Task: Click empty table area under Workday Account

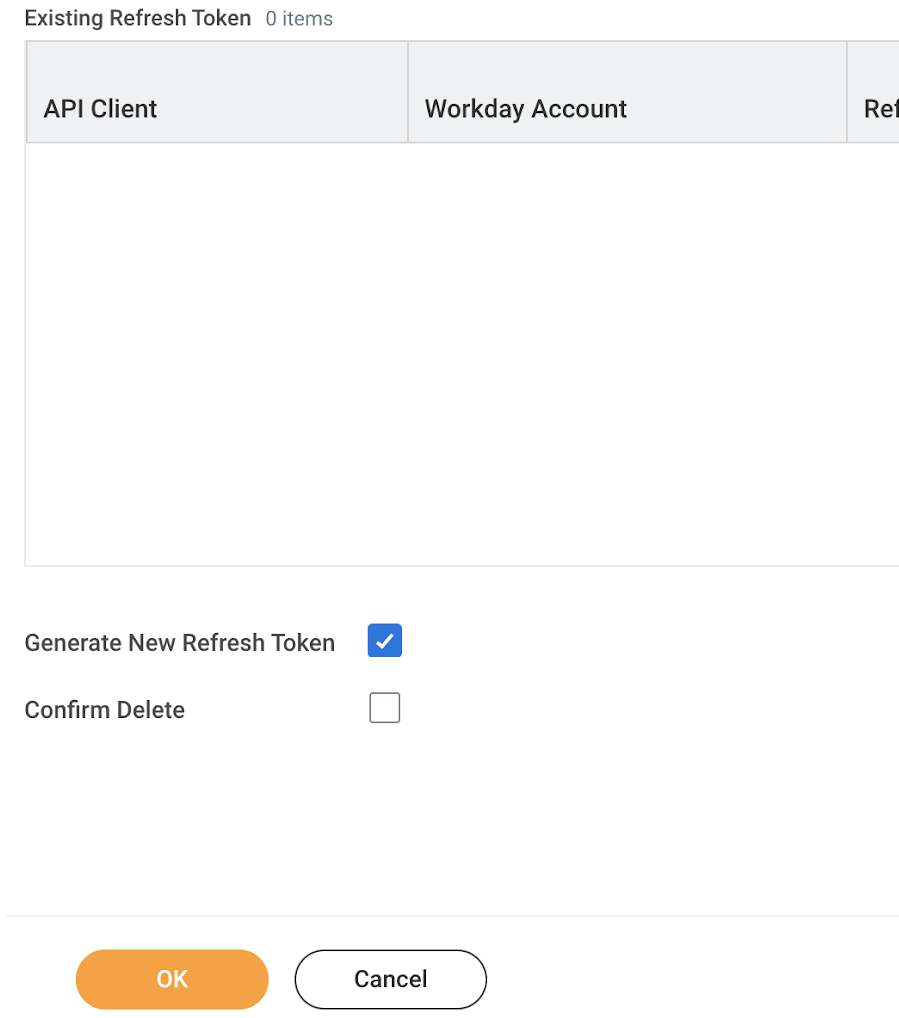Action: coord(626,350)
